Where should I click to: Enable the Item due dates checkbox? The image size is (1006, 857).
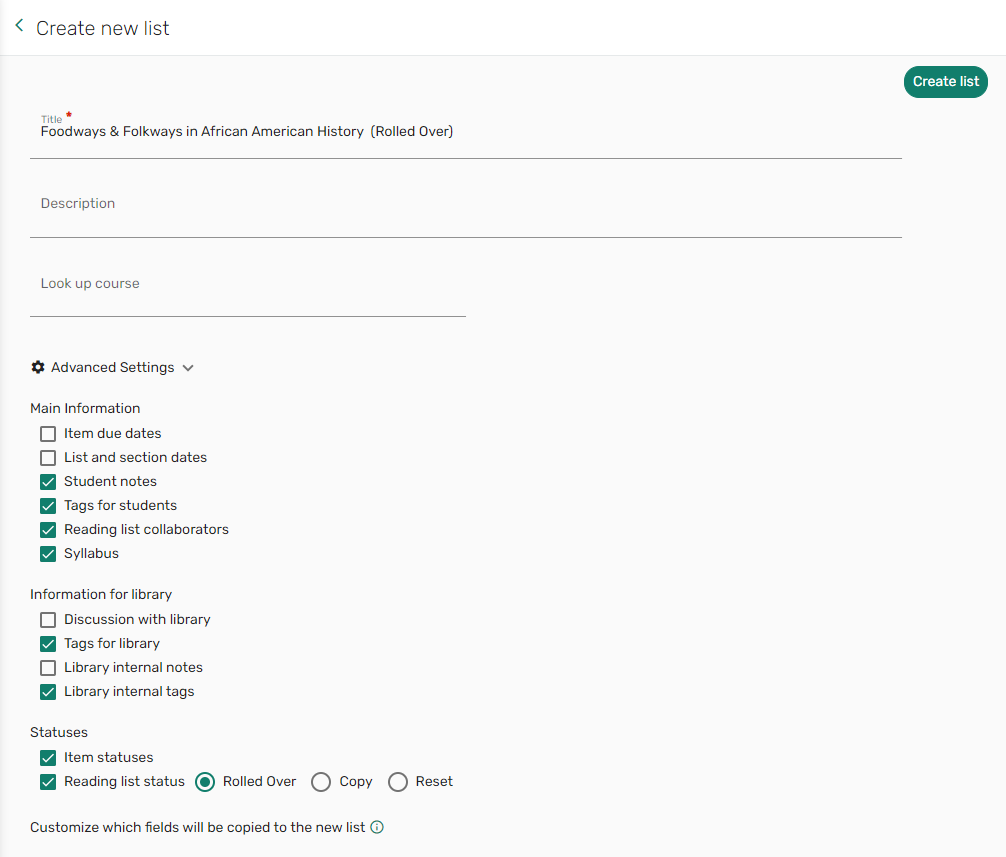[x=48, y=434]
